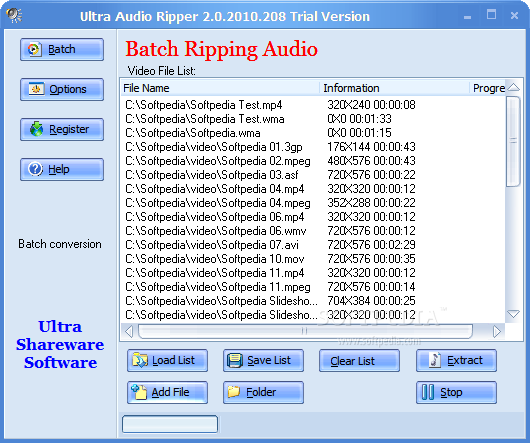Select row Softpedia 04.mpeg

coord(313,203)
